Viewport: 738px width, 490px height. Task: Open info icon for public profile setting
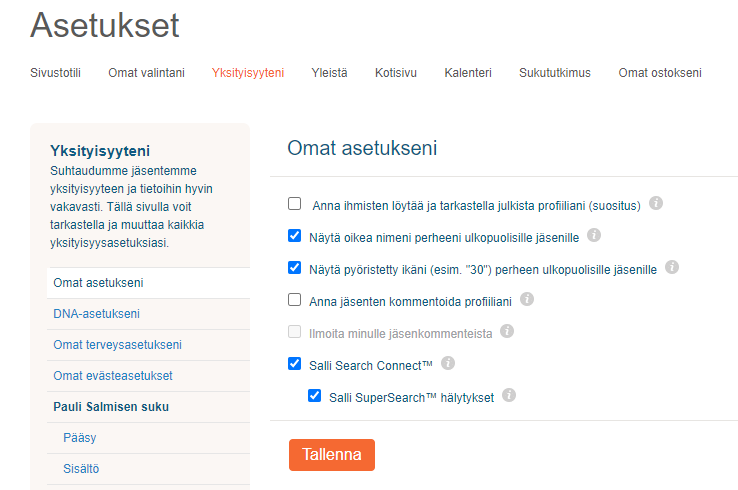pyautogui.click(x=656, y=203)
